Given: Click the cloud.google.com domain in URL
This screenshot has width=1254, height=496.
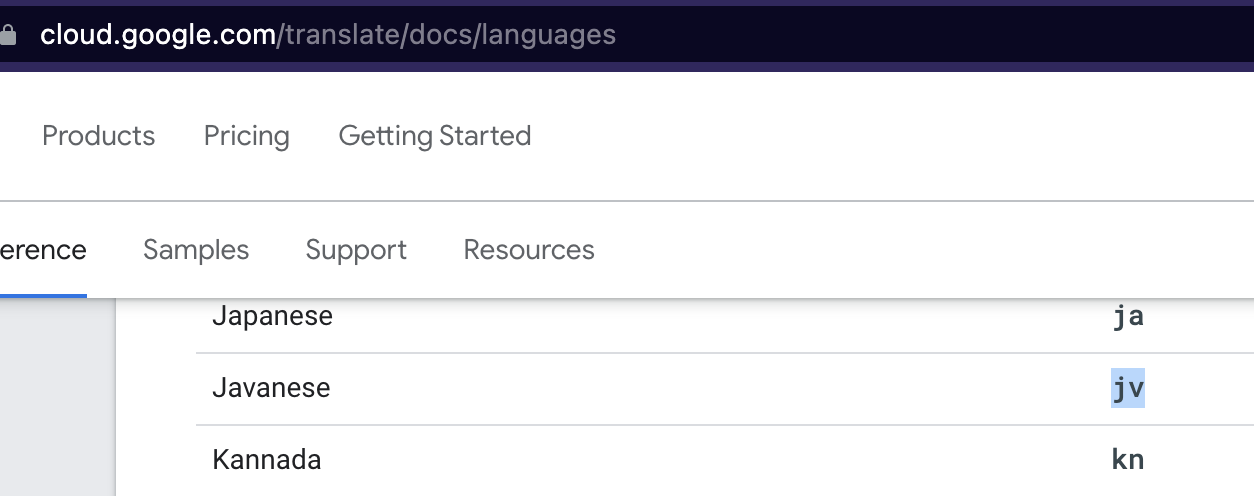Looking at the screenshot, I should (x=158, y=36).
